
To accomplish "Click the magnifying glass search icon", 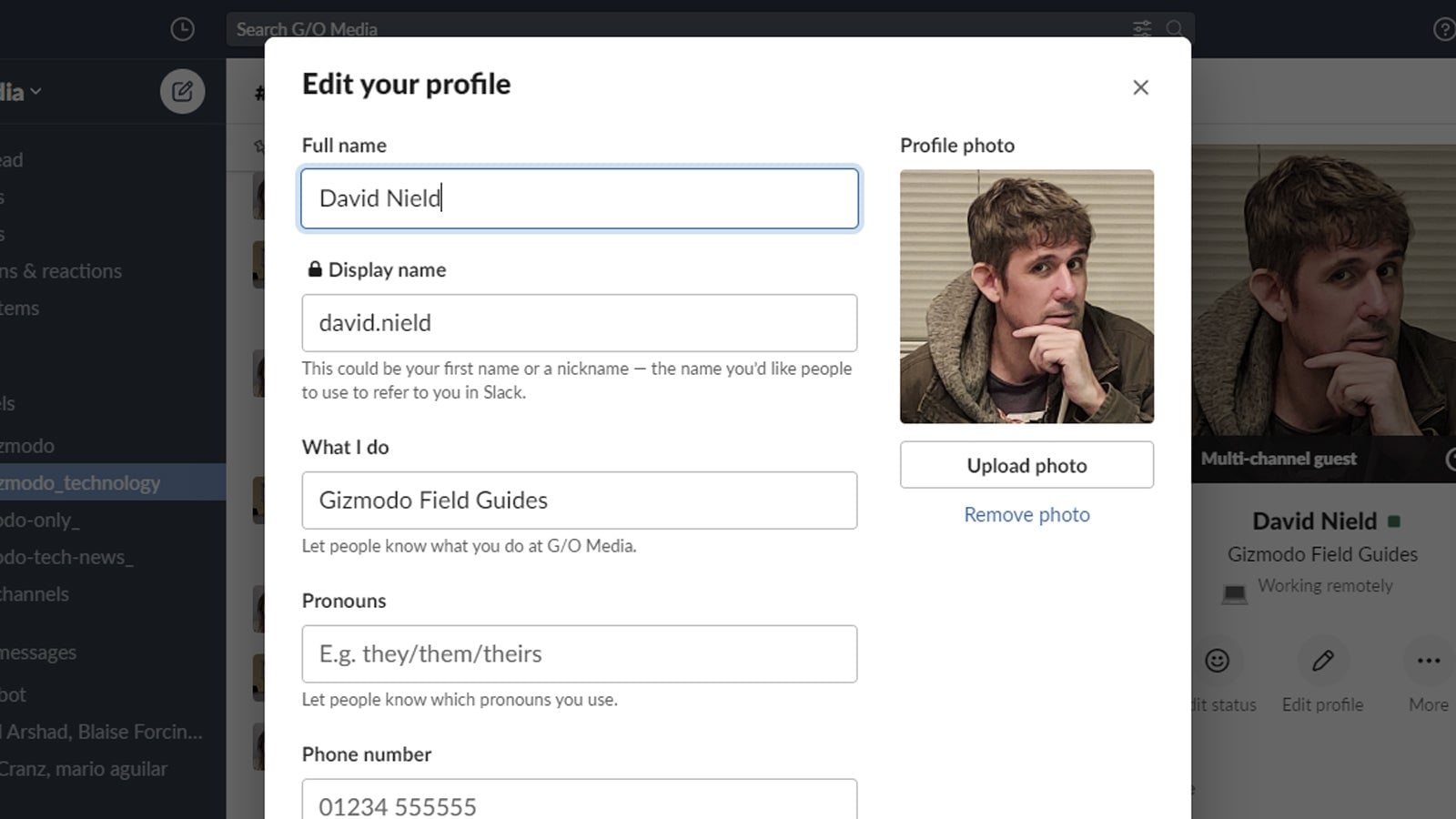I will click(1175, 29).
